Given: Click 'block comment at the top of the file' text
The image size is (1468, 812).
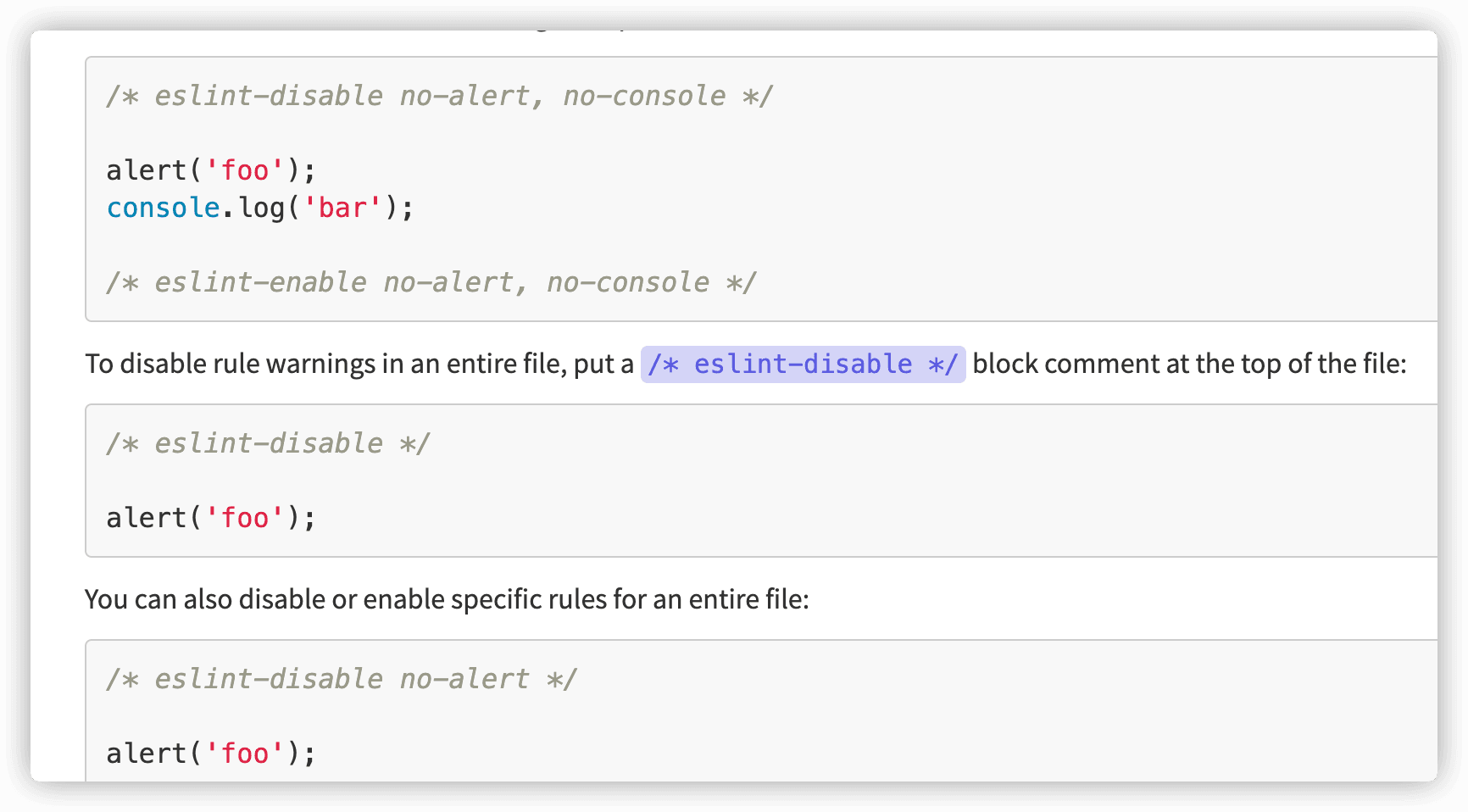Looking at the screenshot, I should tap(1188, 364).
